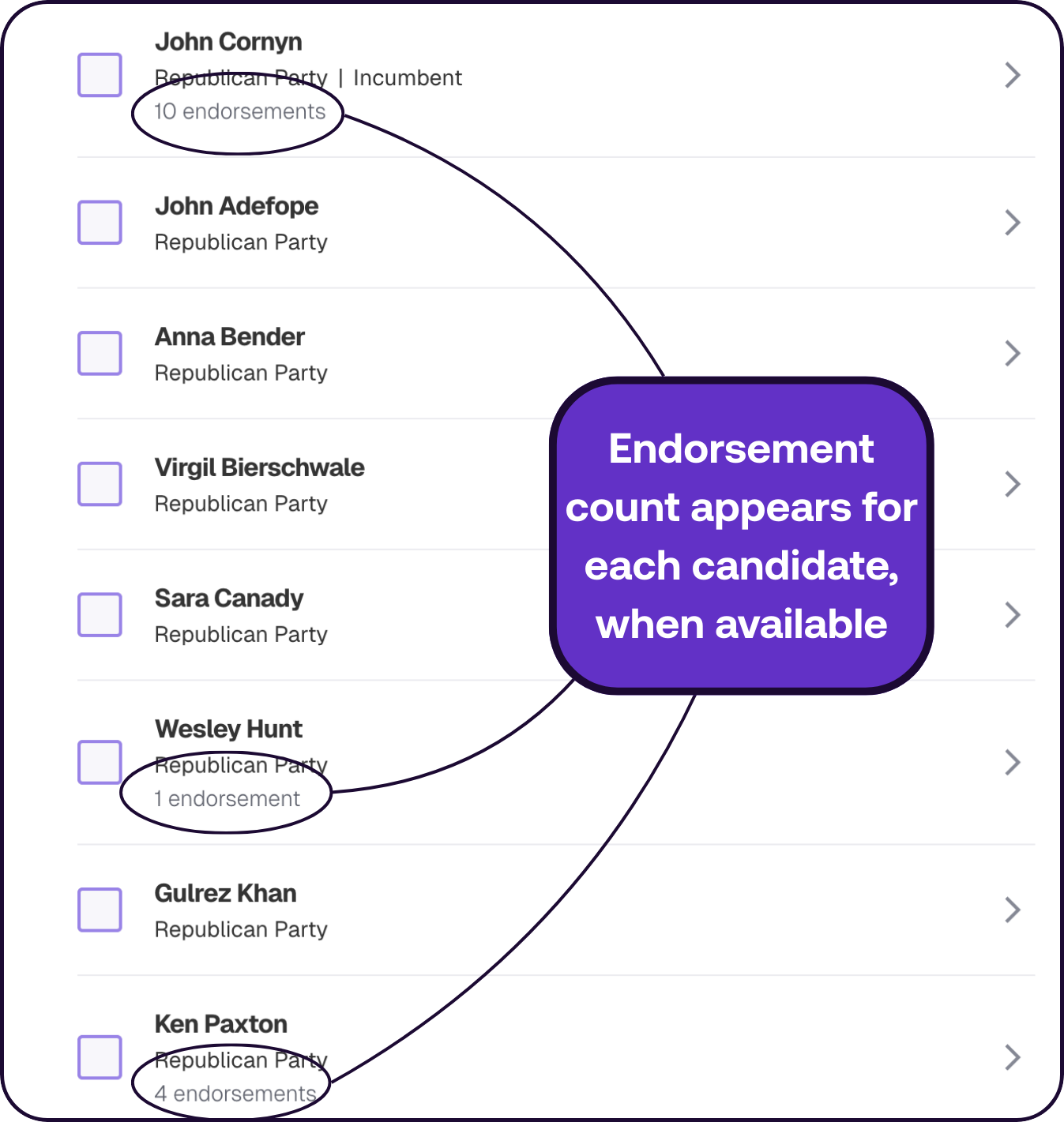Viewport: 1064px width, 1122px height.
Task: Expand Gulrez Khan's row arrow
Action: coord(1013,910)
